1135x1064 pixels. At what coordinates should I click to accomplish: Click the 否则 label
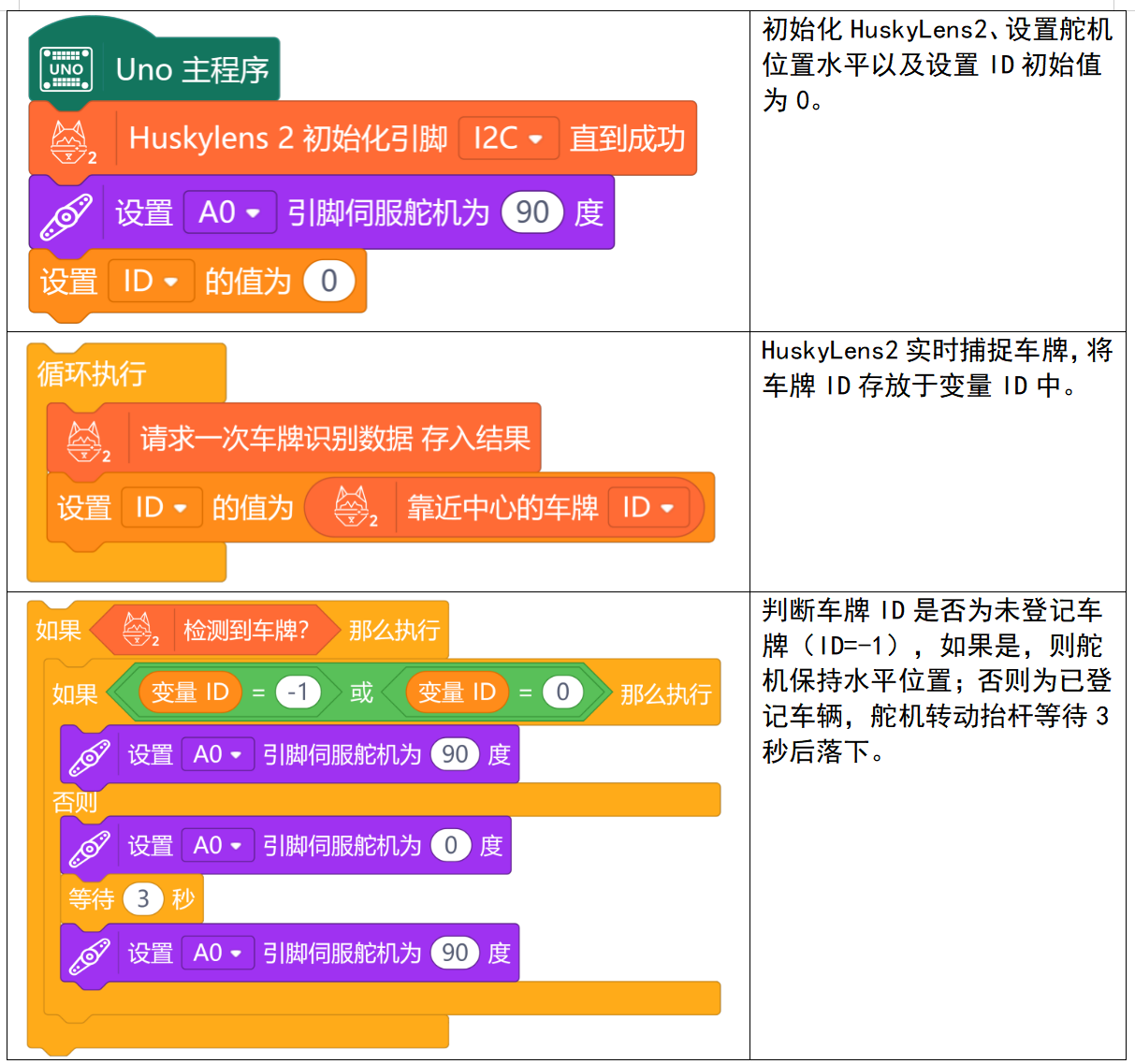pos(75,802)
